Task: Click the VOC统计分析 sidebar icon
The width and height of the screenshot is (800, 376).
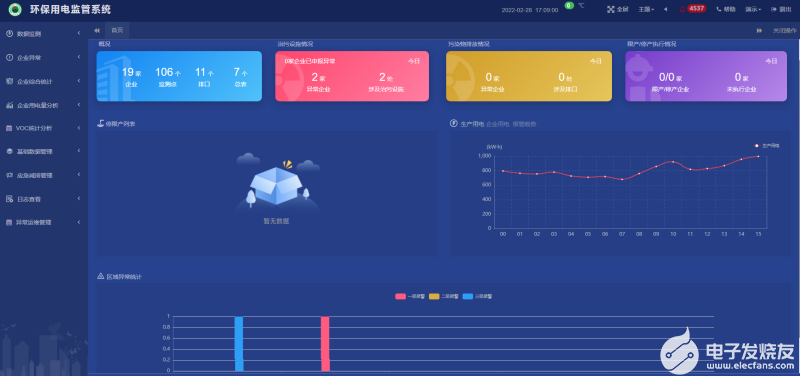Action: [x=9, y=128]
